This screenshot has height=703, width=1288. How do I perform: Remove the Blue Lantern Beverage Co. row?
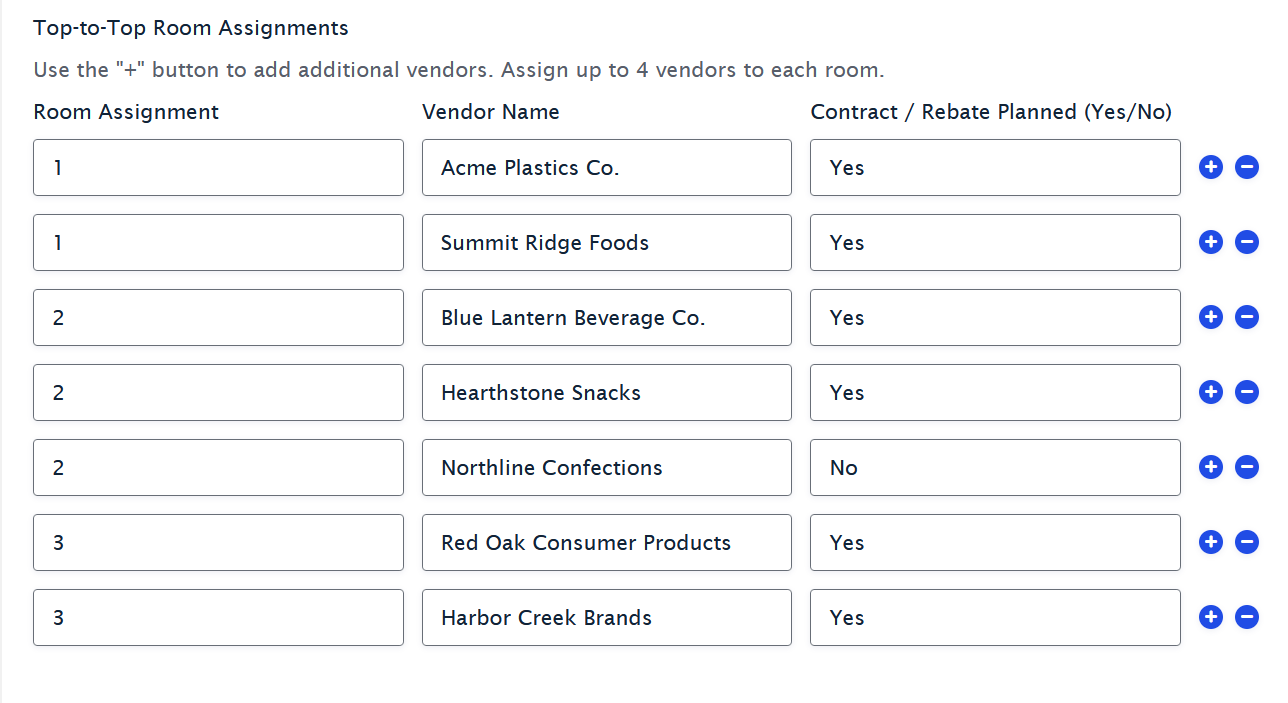(1247, 317)
